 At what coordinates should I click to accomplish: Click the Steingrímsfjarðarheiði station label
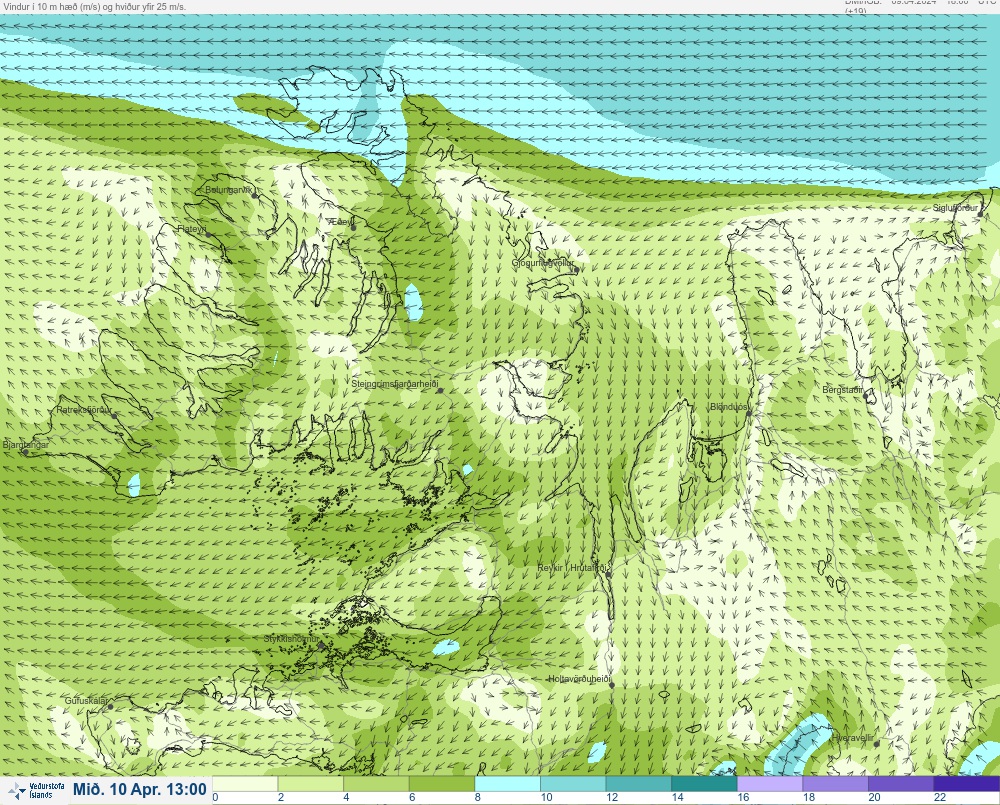[x=395, y=384]
